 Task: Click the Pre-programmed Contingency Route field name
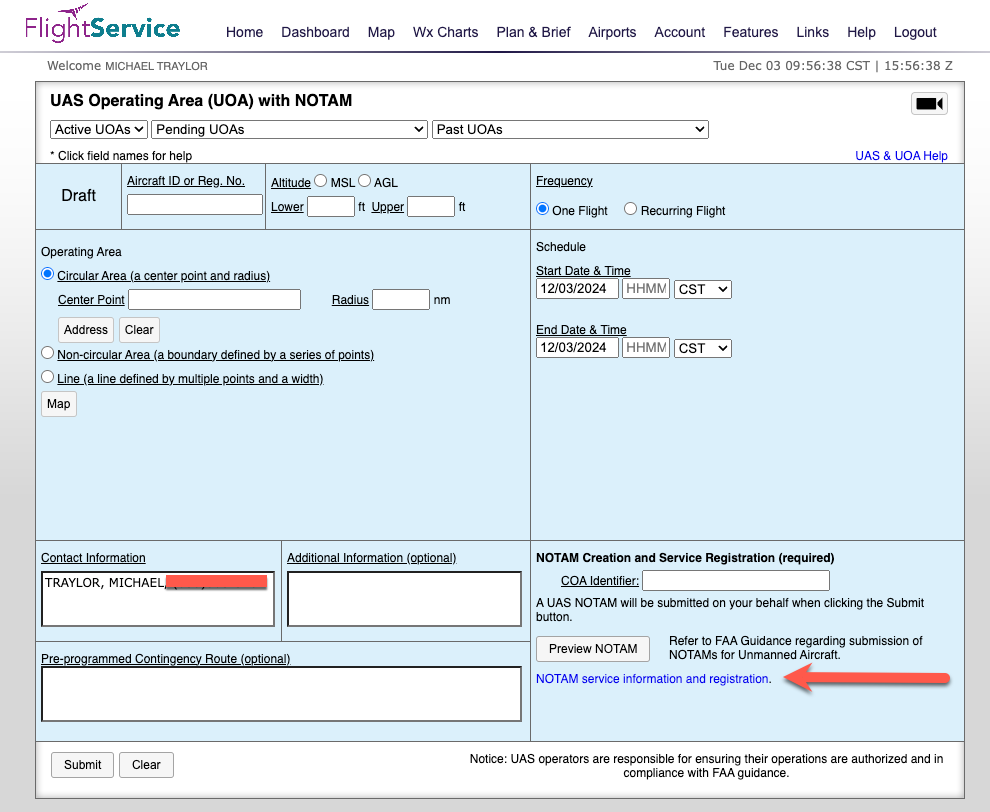(x=165, y=659)
